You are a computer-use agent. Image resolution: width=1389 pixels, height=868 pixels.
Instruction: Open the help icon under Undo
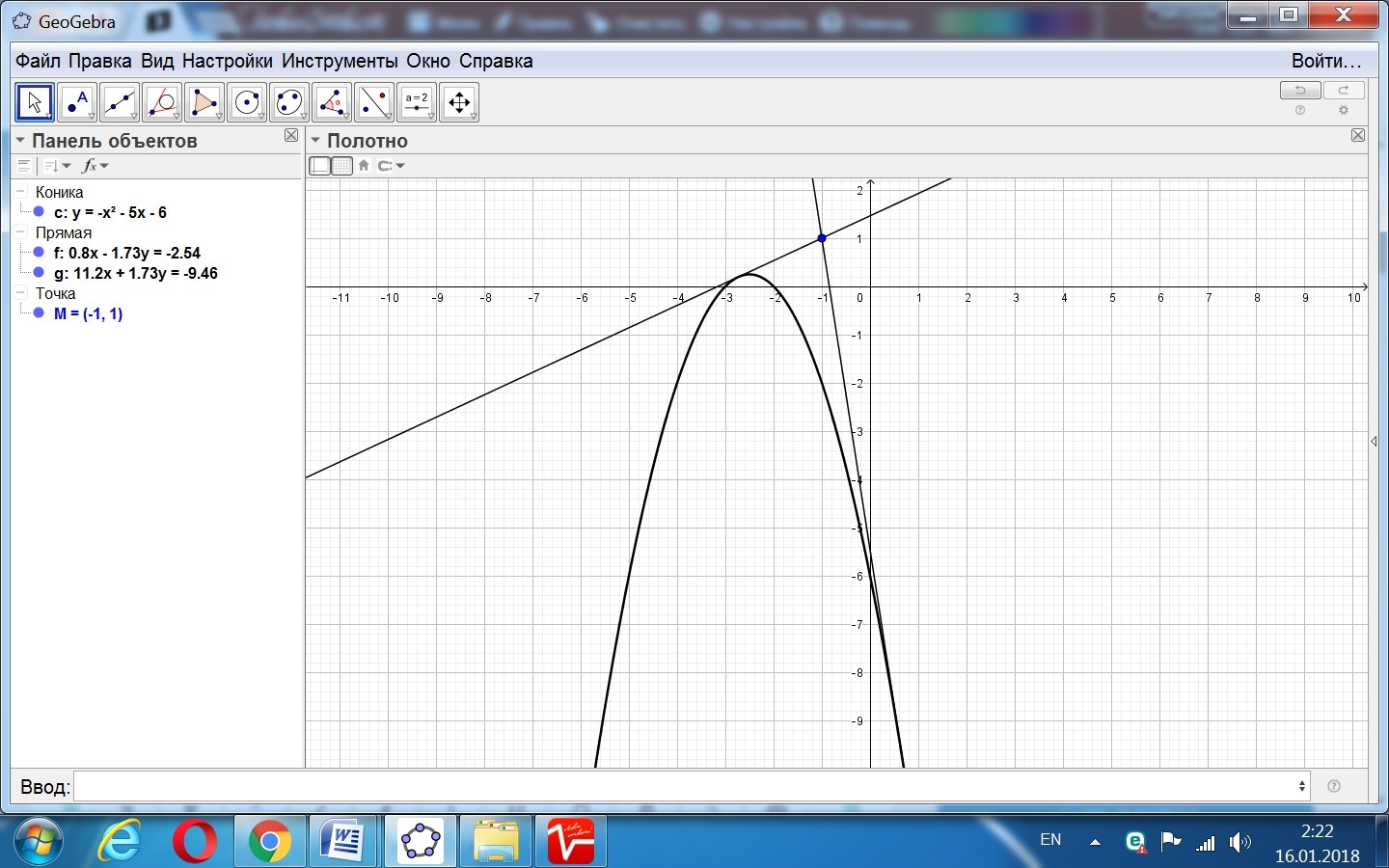tap(1300, 111)
